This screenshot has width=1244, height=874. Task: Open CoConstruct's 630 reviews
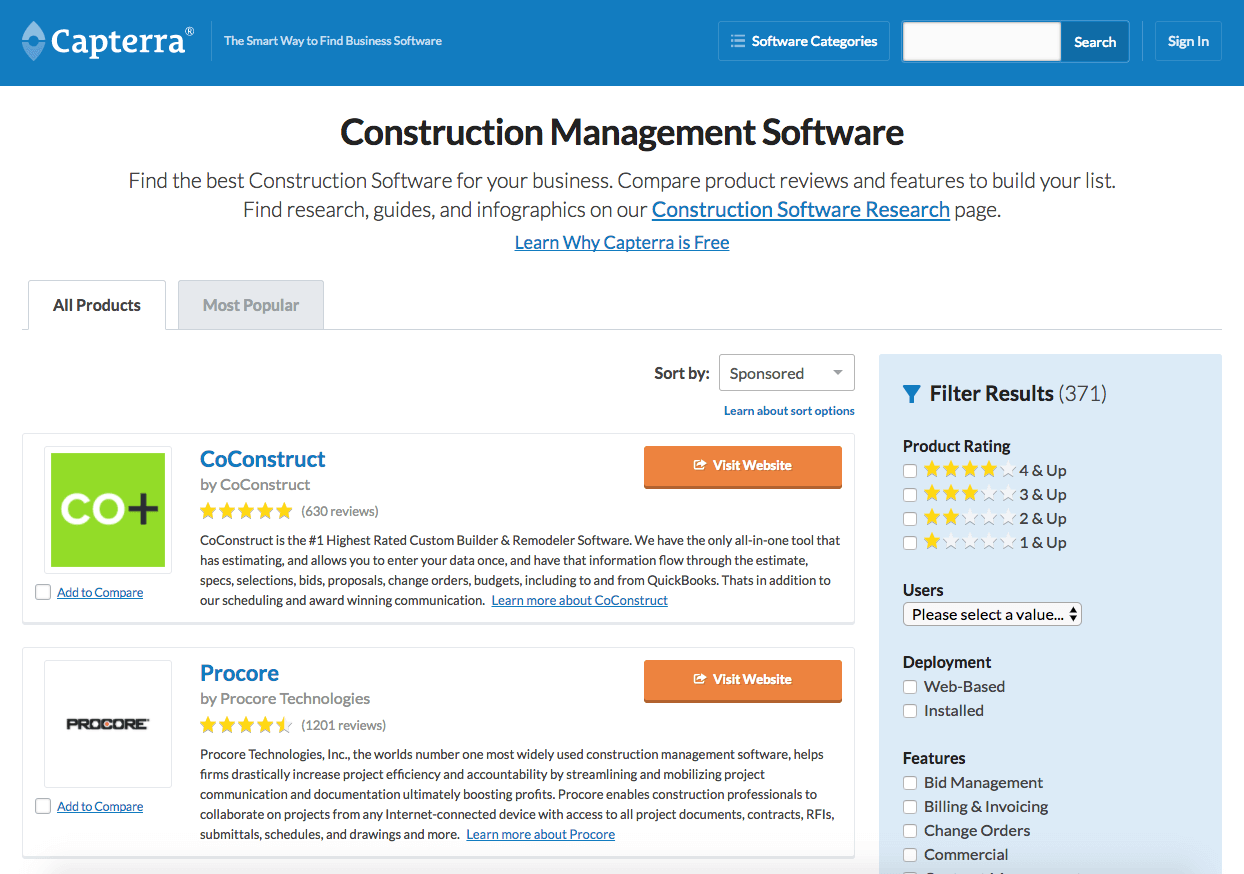pos(340,511)
